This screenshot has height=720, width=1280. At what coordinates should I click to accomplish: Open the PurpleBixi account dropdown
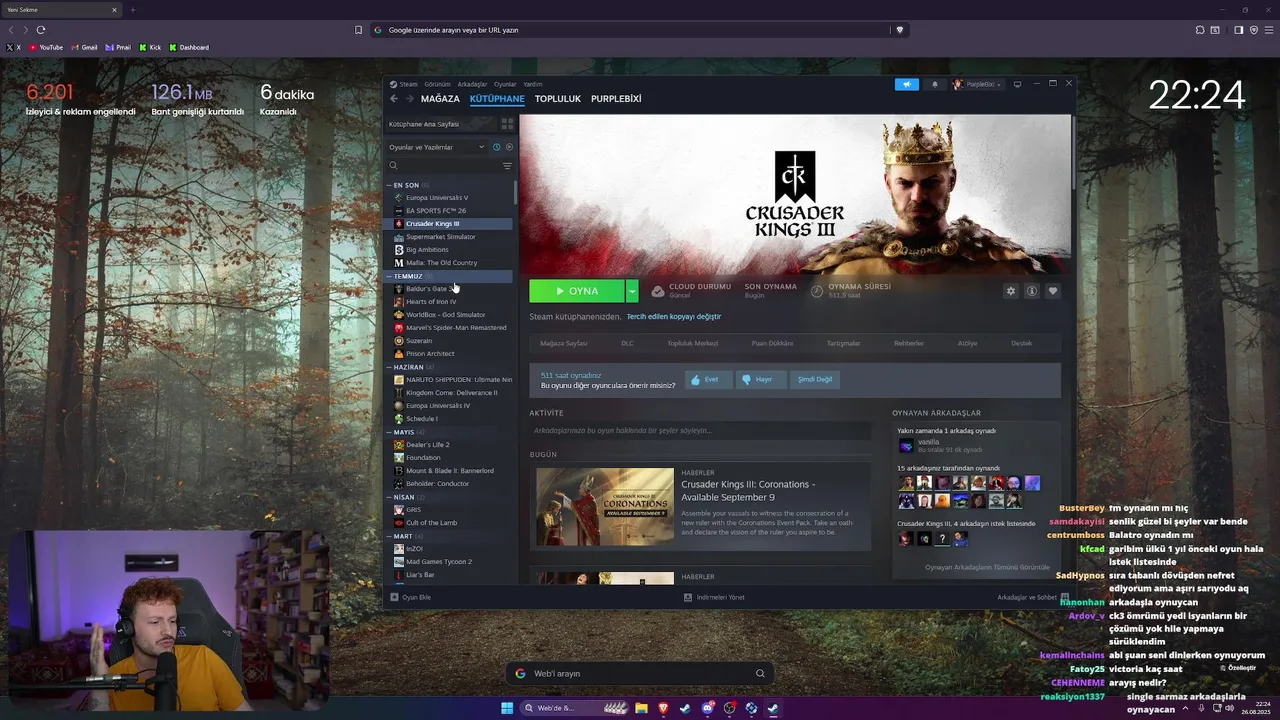(979, 84)
